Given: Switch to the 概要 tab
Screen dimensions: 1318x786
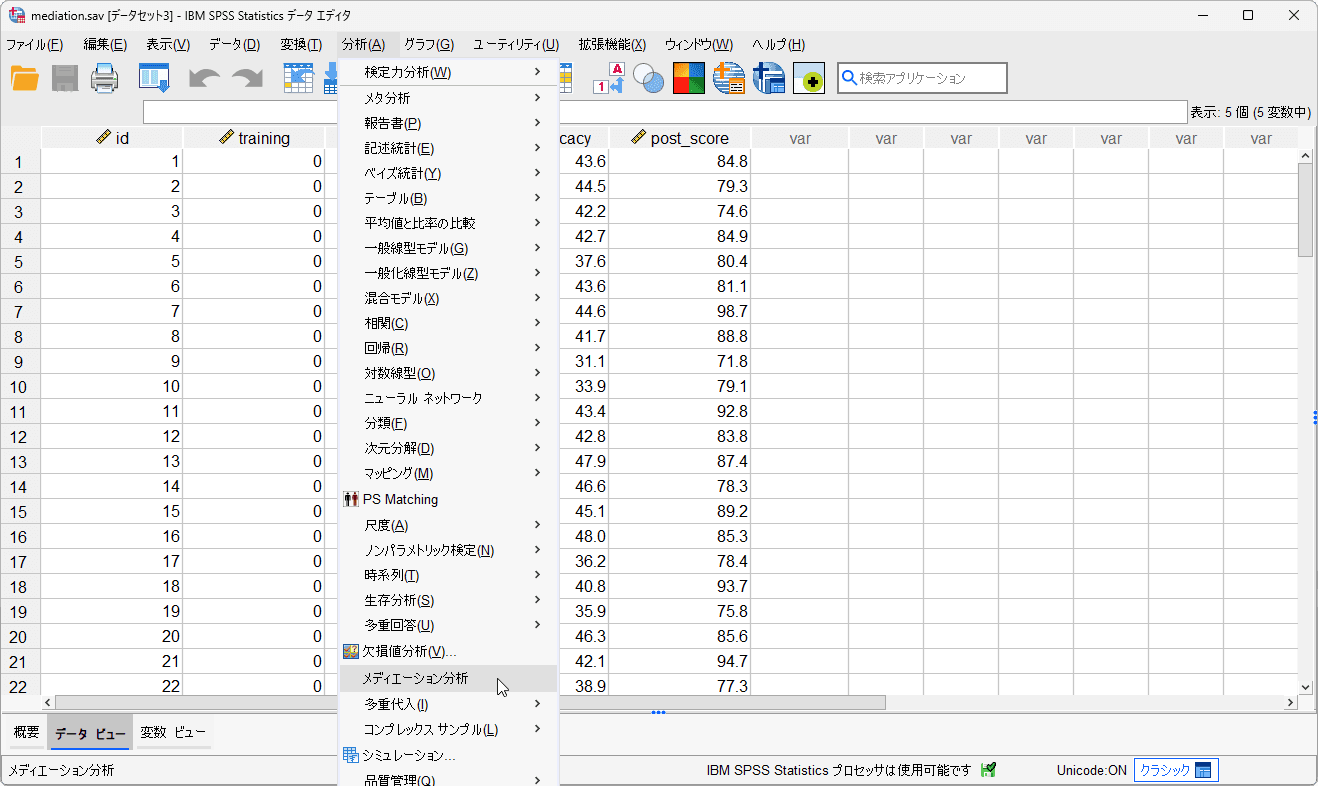Looking at the screenshot, I should [26, 733].
